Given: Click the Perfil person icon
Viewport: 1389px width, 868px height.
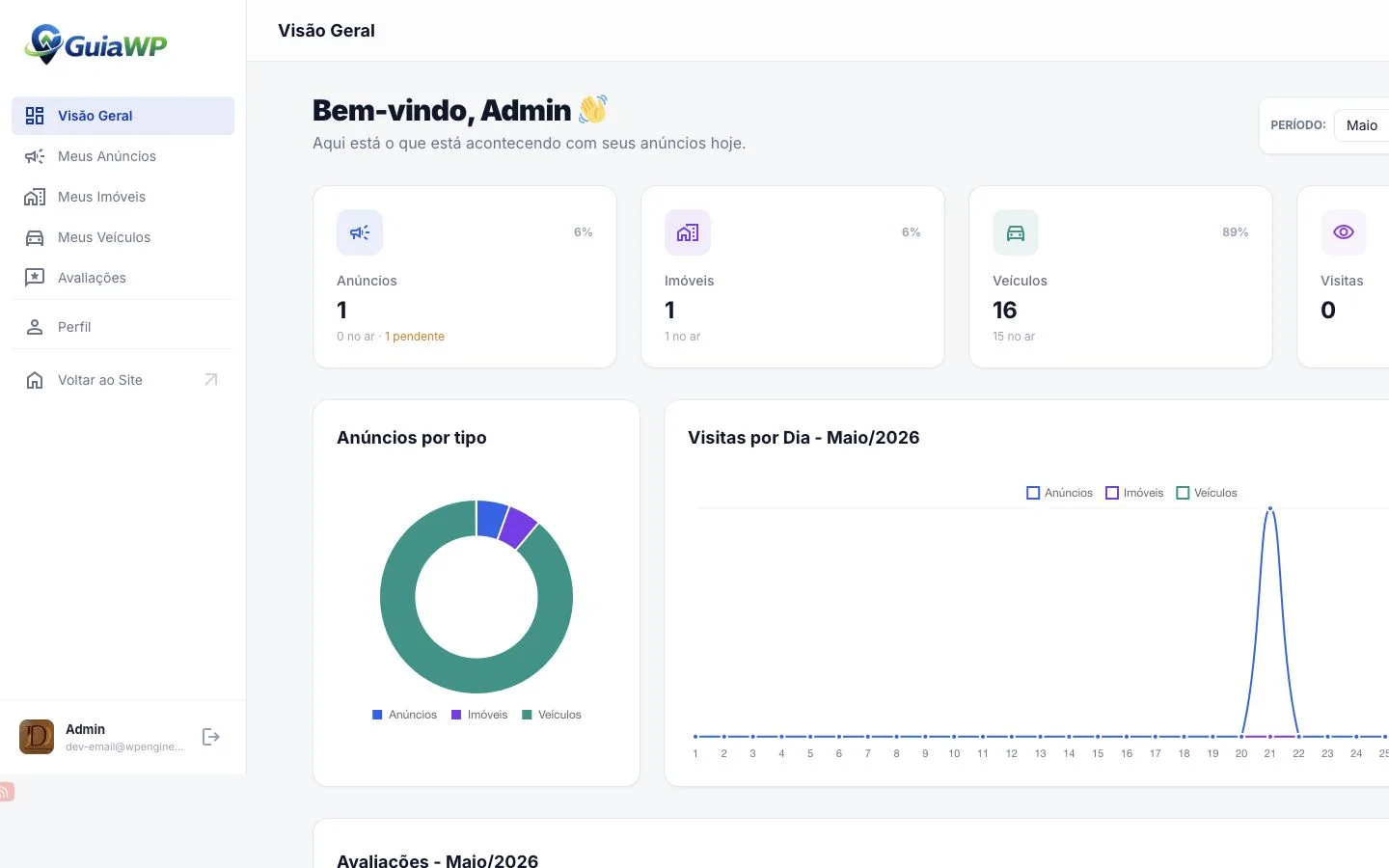Looking at the screenshot, I should 35,327.
